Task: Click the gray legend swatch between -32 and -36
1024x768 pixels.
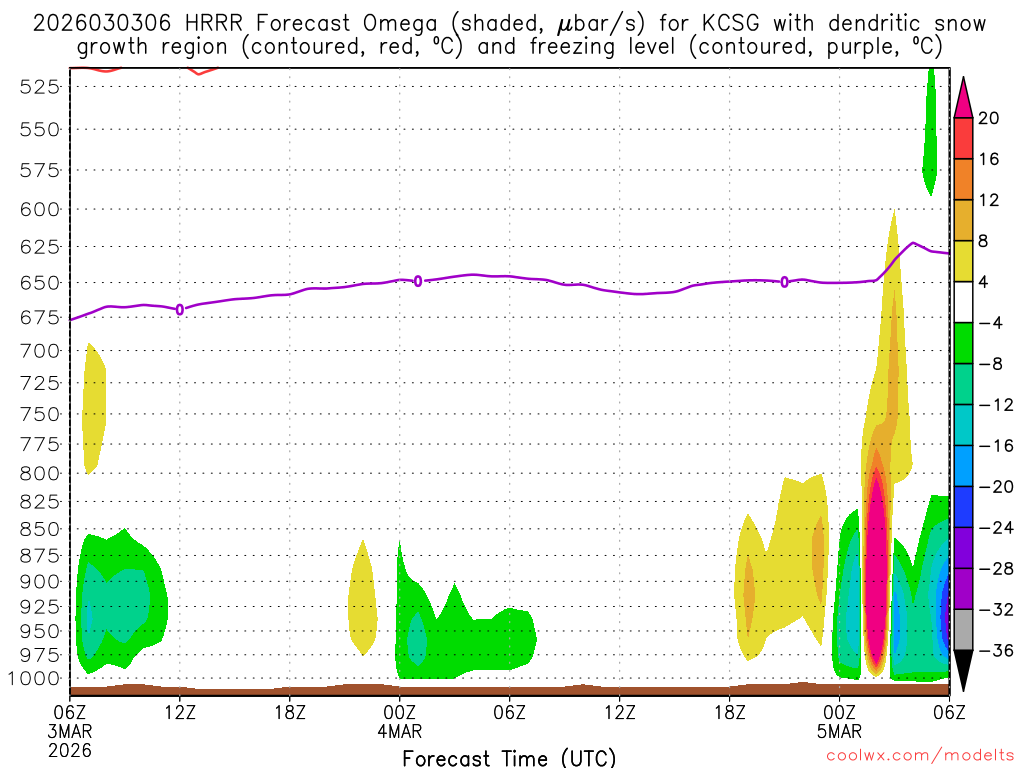Action: [963, 630]
